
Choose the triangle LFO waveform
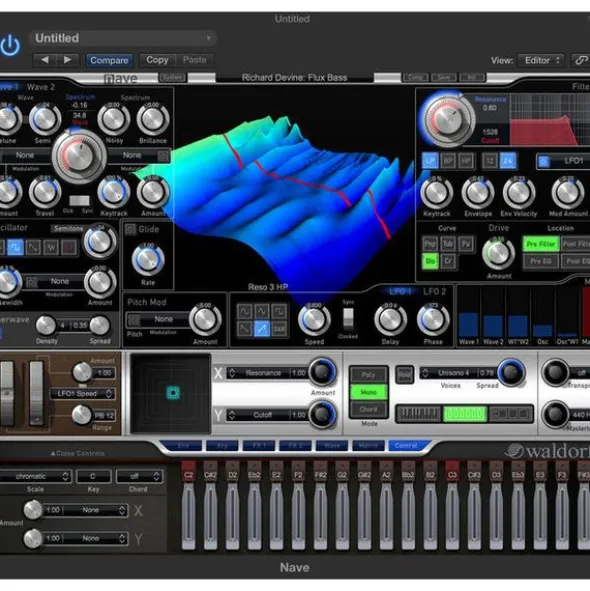pyautogui.click(x=262, y=312)
